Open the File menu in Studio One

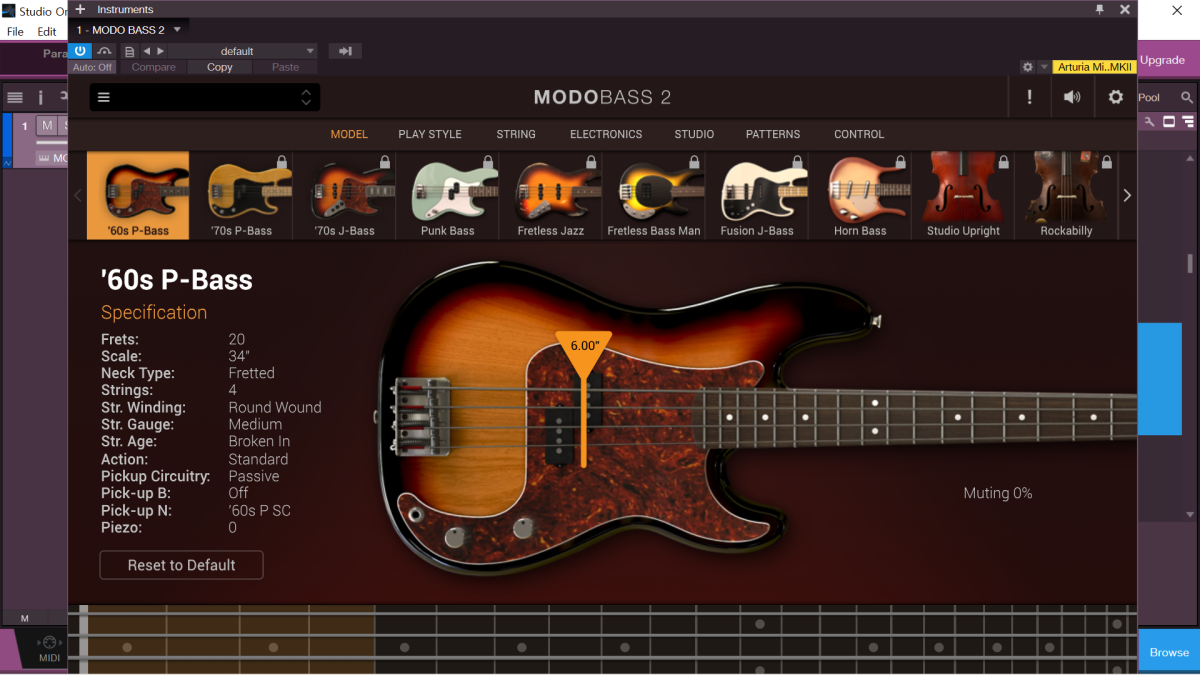pyautogui.click(x=15, y=32)
